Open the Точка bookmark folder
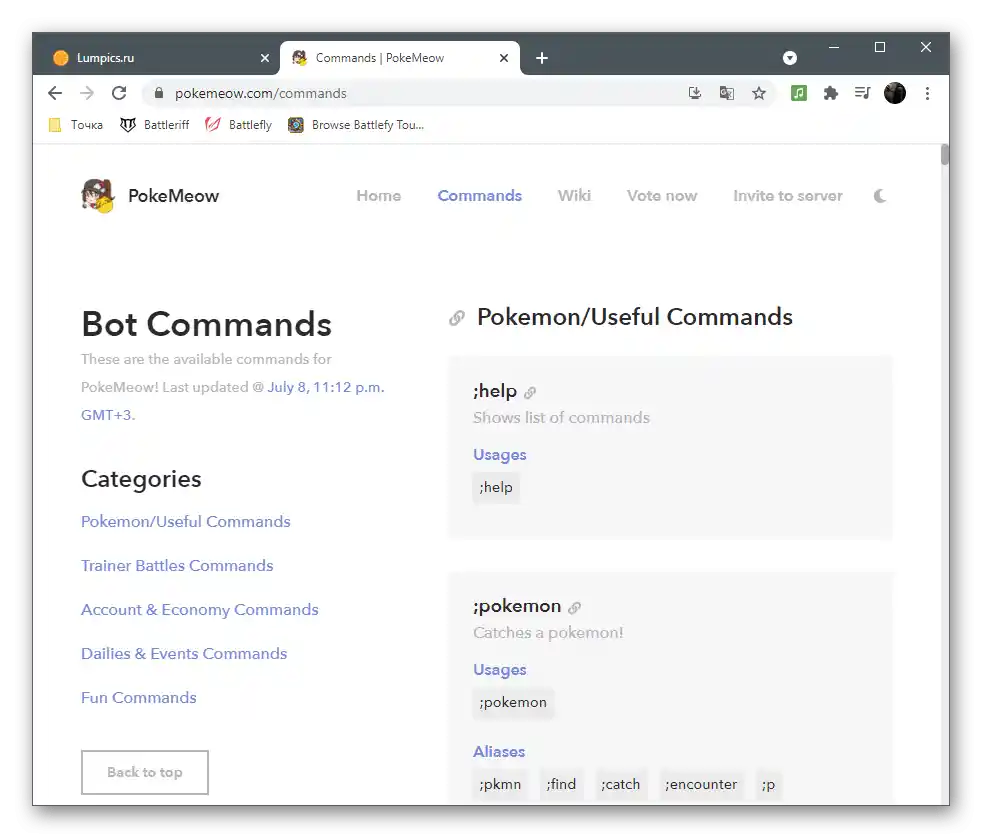The image size is (982, 838). click(x=76, y=125)
